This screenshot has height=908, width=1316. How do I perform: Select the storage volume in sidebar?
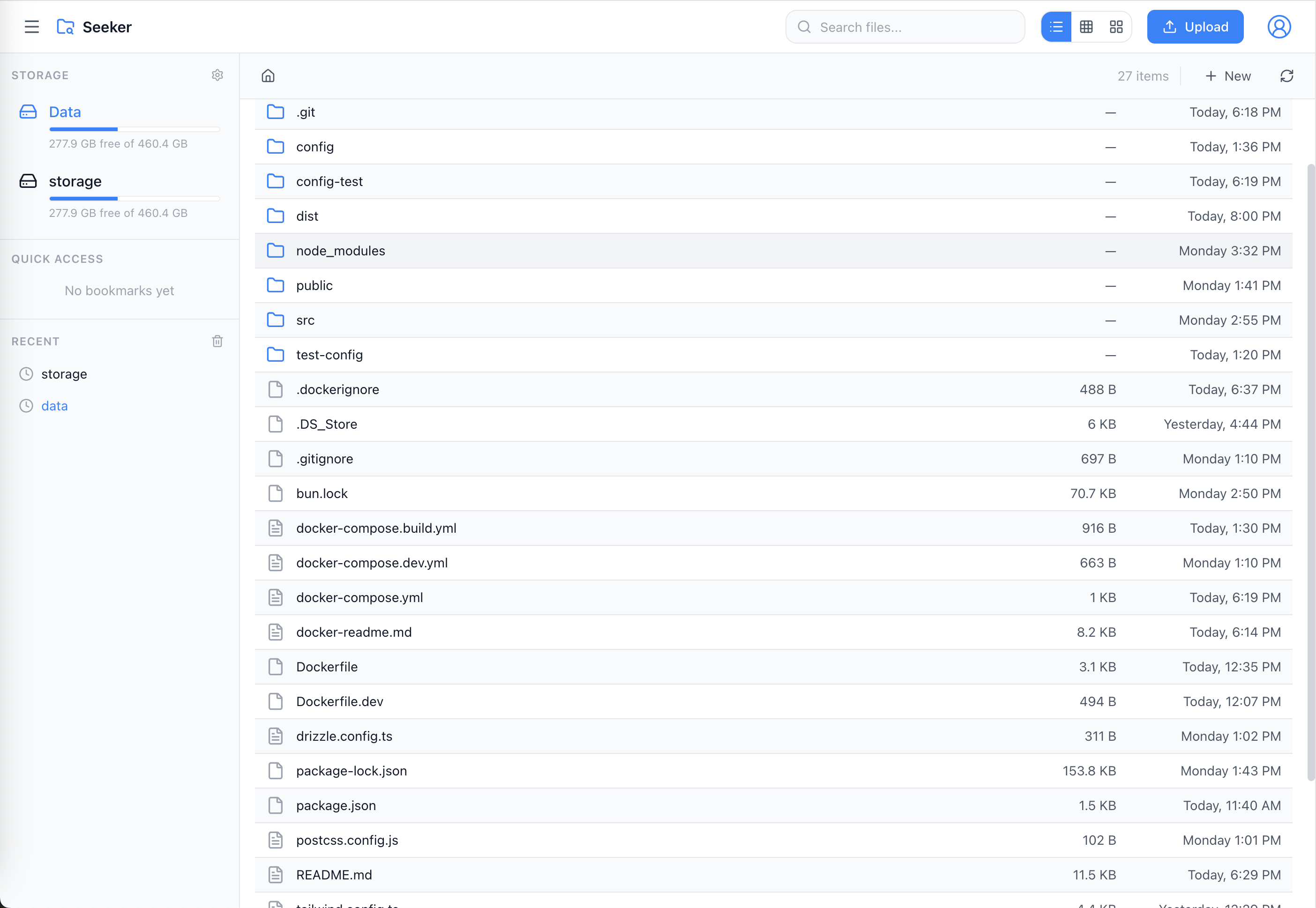pyautogui.click(x=75, y=181)
